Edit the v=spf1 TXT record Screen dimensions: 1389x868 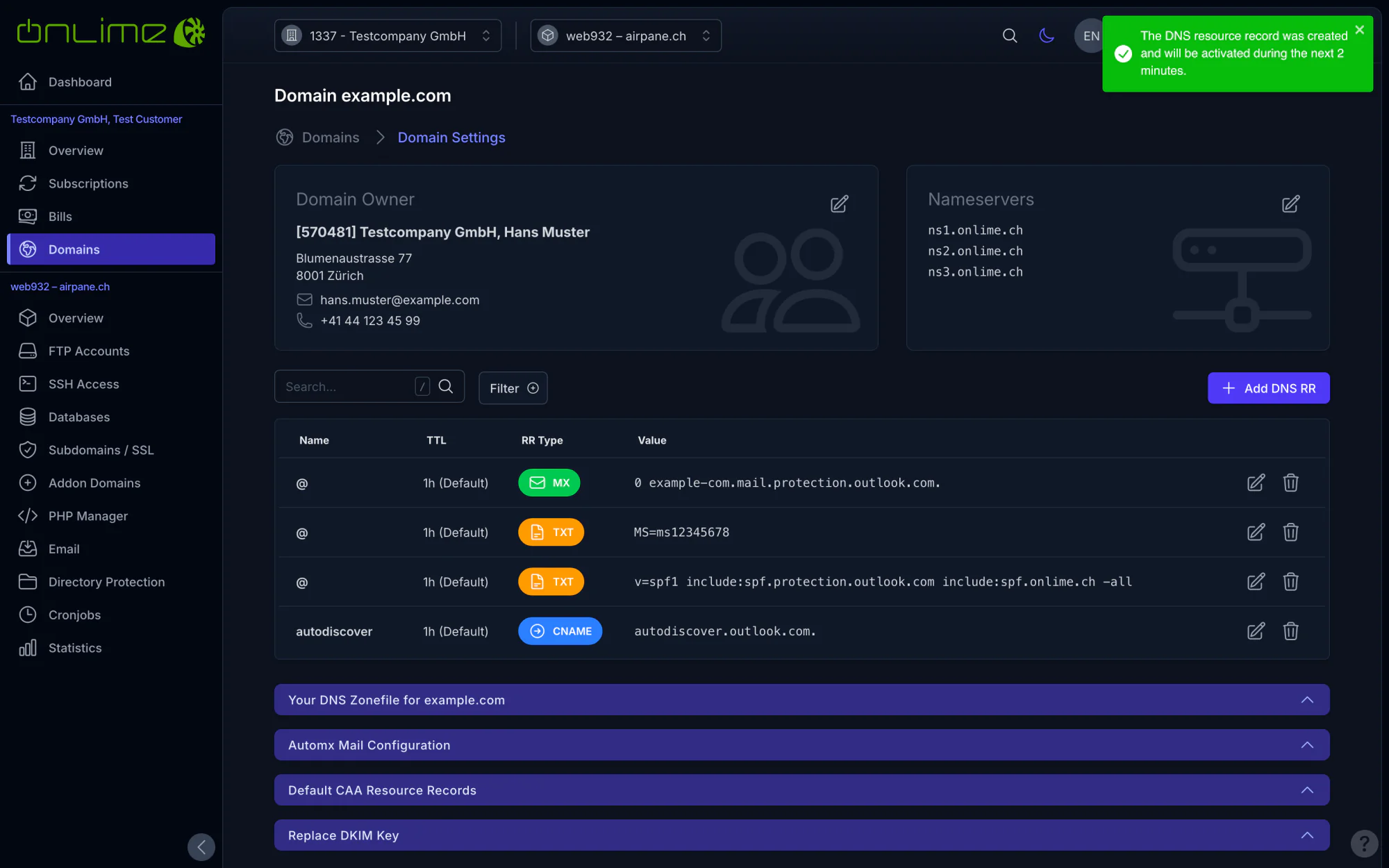pyautogui.click(x=1256, y=582)
